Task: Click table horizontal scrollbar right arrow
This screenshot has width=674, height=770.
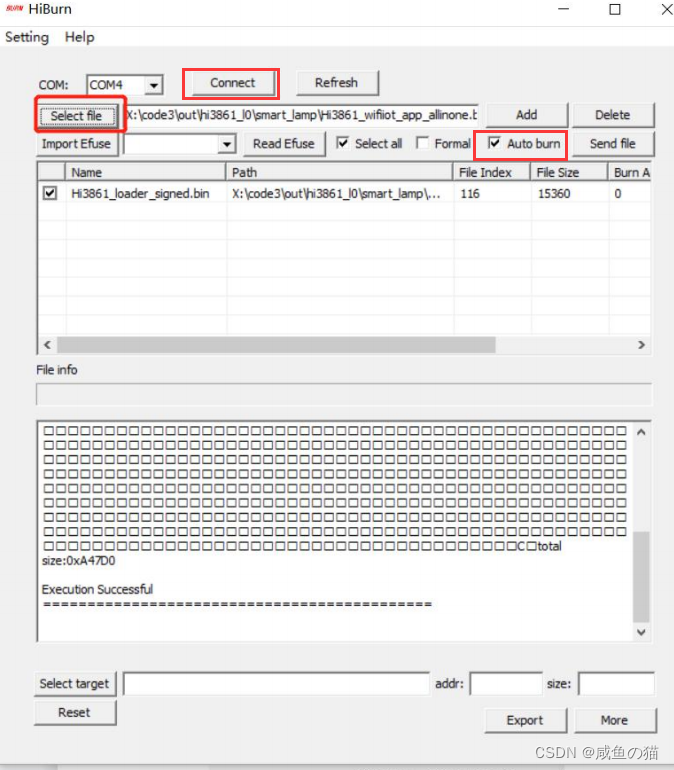Action: 641,345
